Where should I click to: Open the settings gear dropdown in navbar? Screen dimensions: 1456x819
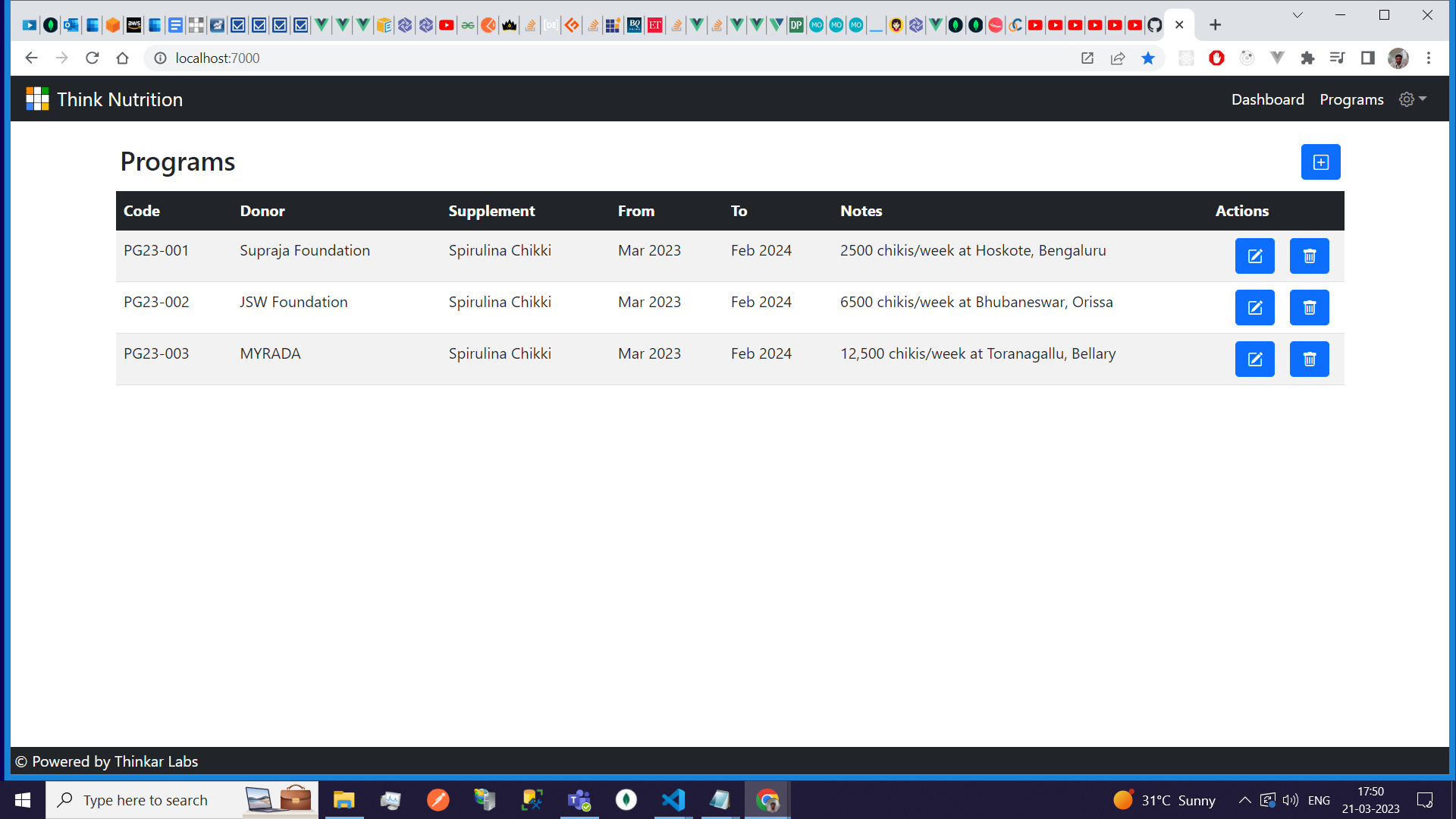pos(1413,99)
